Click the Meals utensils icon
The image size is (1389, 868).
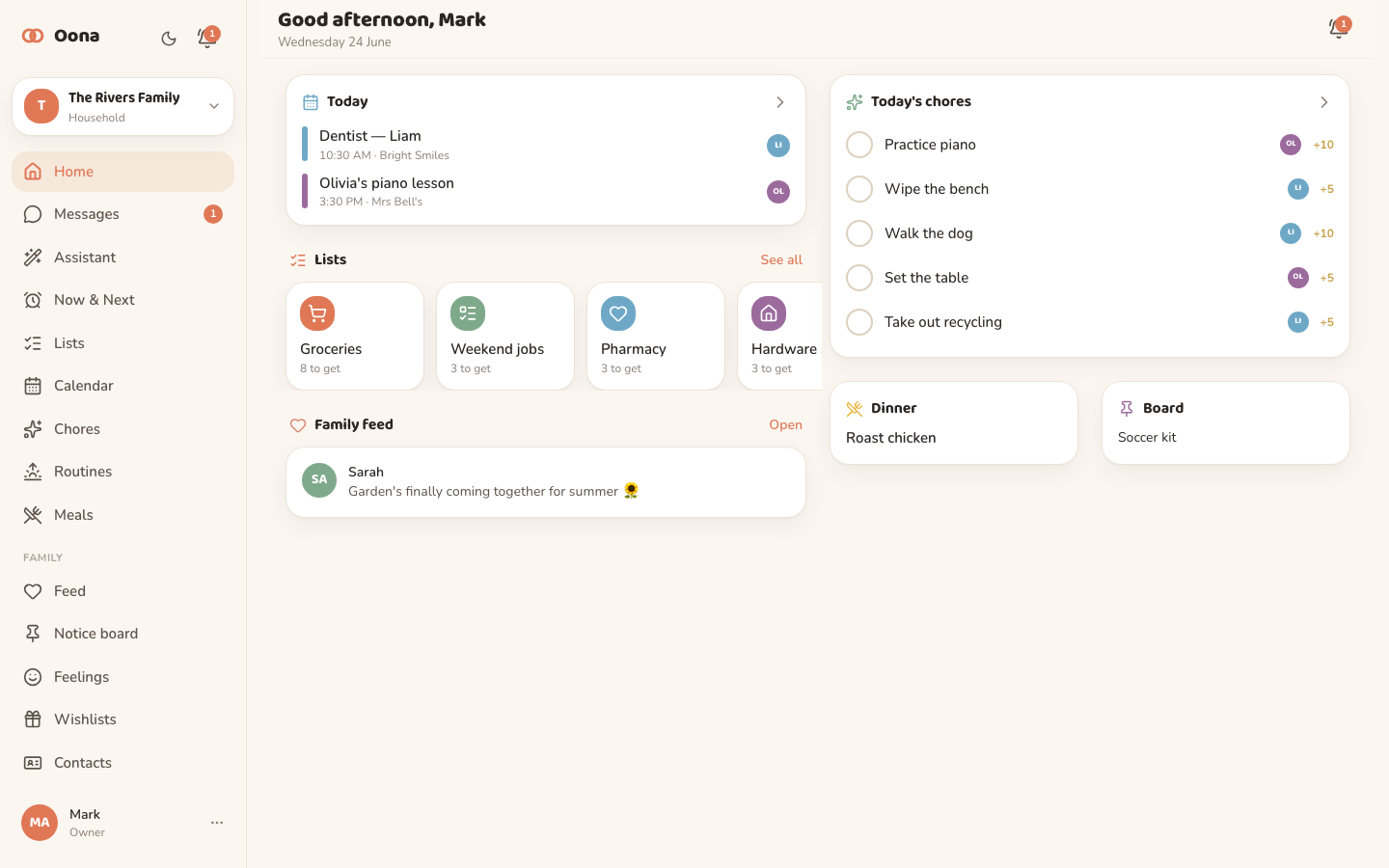pyautogui.click(x=33, y=515)
